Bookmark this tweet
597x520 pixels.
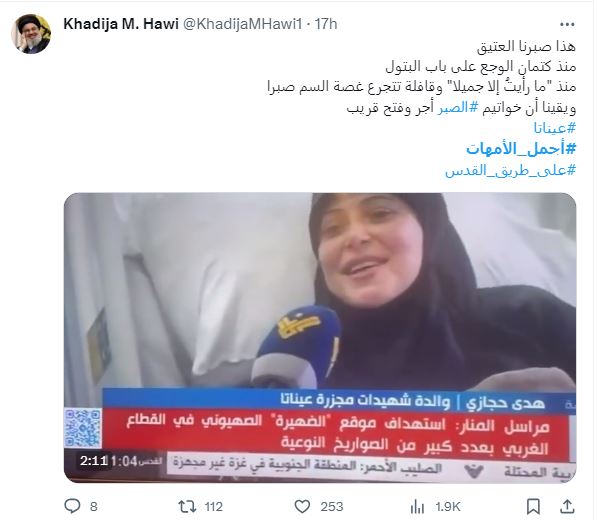[533, 507]
